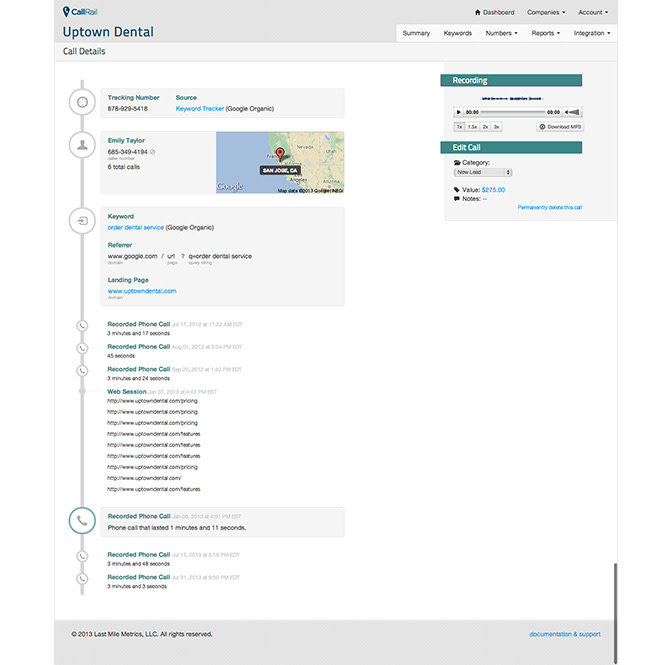
Task: Click the SAN JOSE, CA map label
Action: click(280, 170)
